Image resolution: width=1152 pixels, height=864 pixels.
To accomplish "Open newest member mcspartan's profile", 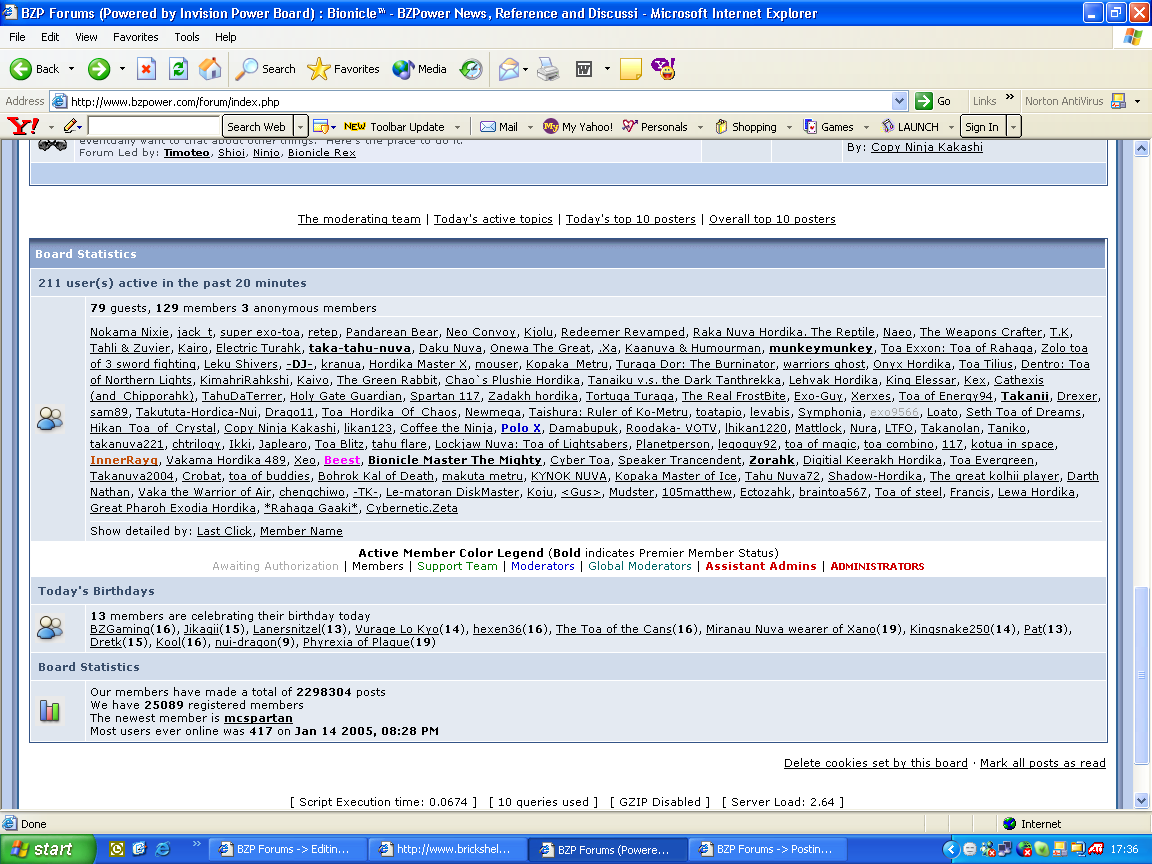I will 258,719.
